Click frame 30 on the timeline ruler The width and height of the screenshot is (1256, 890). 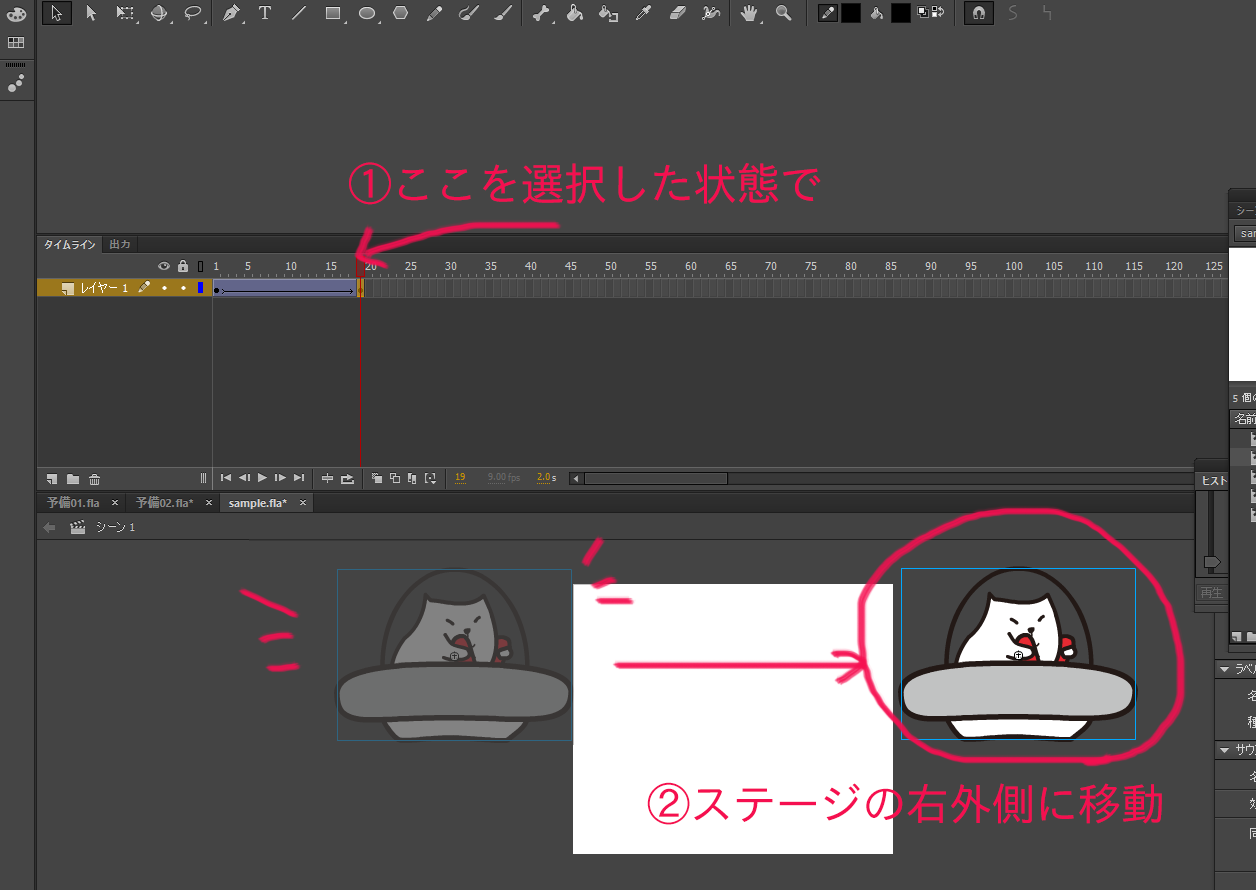tap(450, 266)
